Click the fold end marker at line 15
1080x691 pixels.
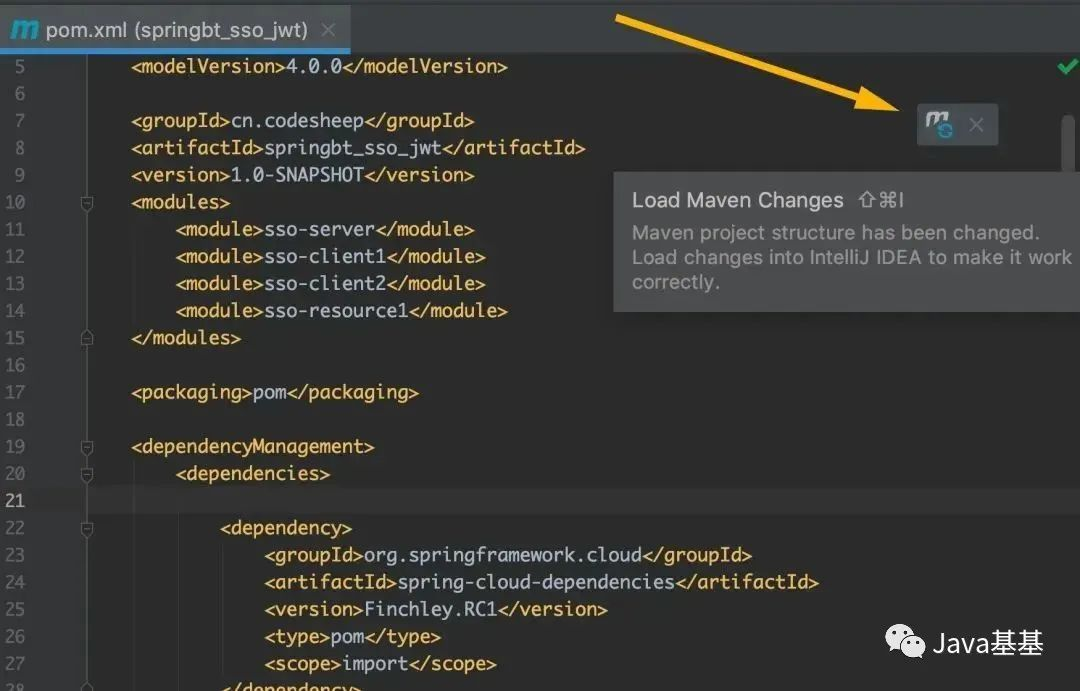pyautogui.click(x=87, y=338)
